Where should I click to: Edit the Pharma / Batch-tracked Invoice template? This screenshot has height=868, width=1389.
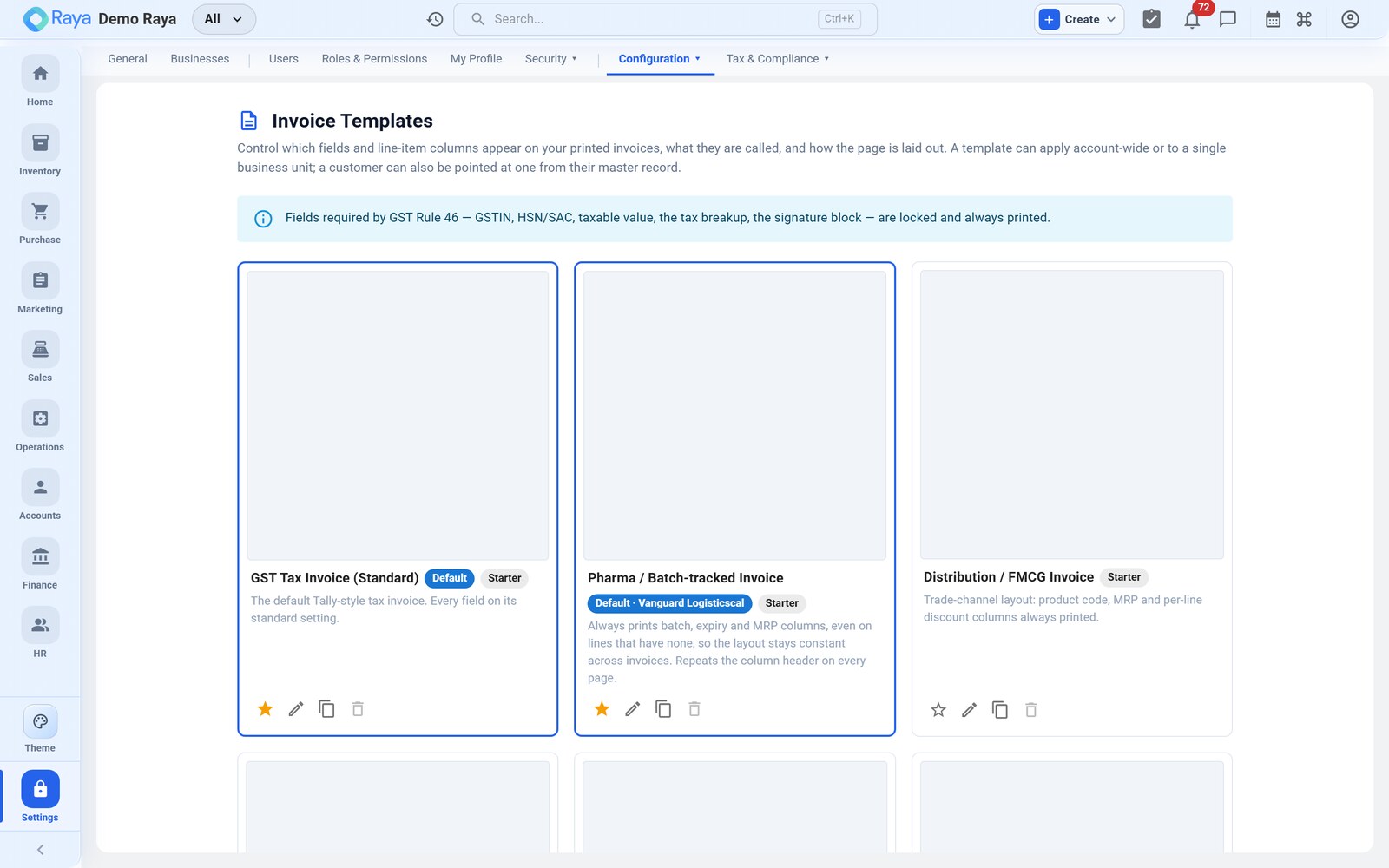click(633, 709)
